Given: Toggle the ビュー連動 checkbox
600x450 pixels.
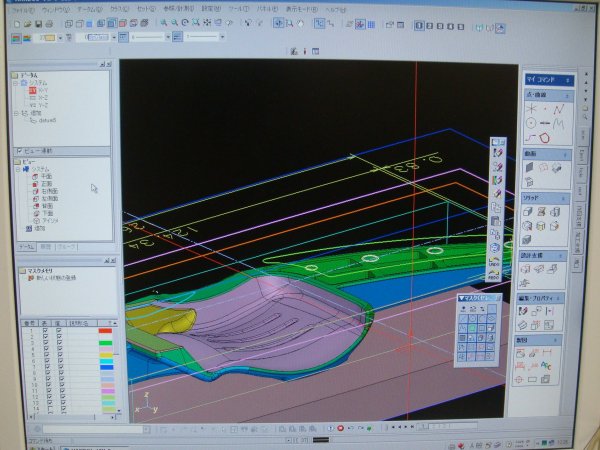Looking at the screenshot, I should [20, 151].
